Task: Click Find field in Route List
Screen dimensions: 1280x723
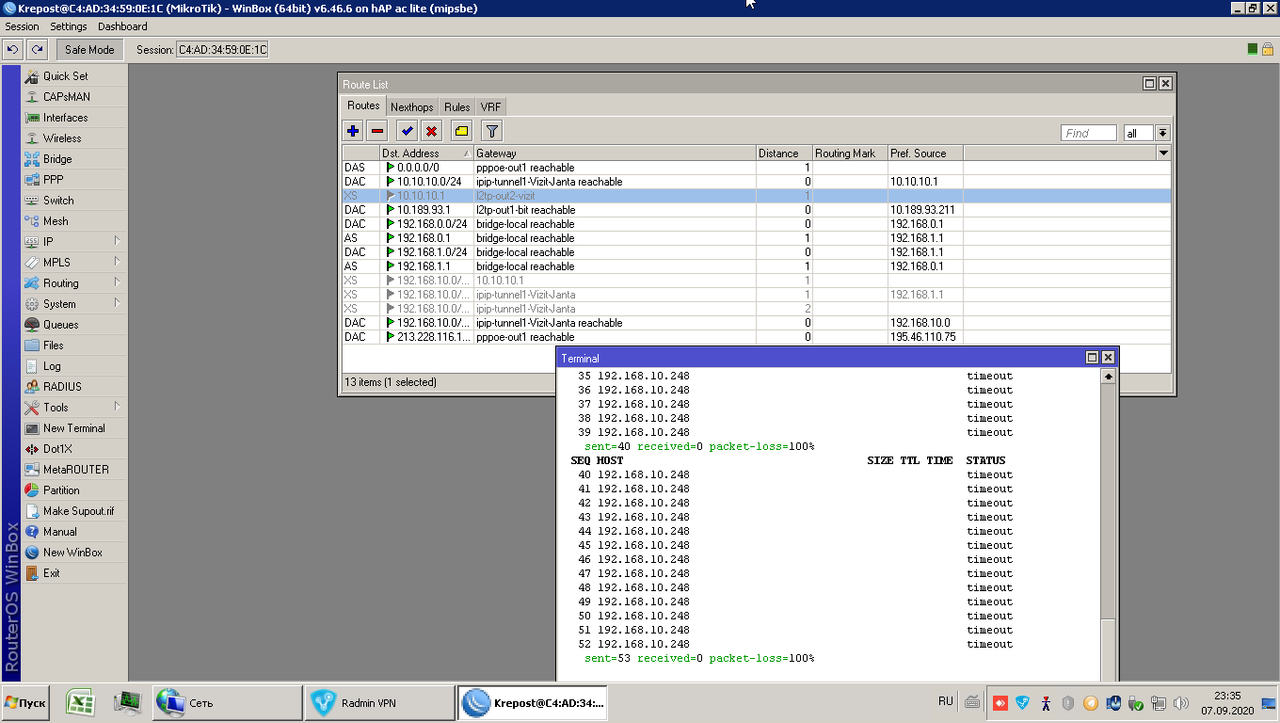Action: 1088,133
